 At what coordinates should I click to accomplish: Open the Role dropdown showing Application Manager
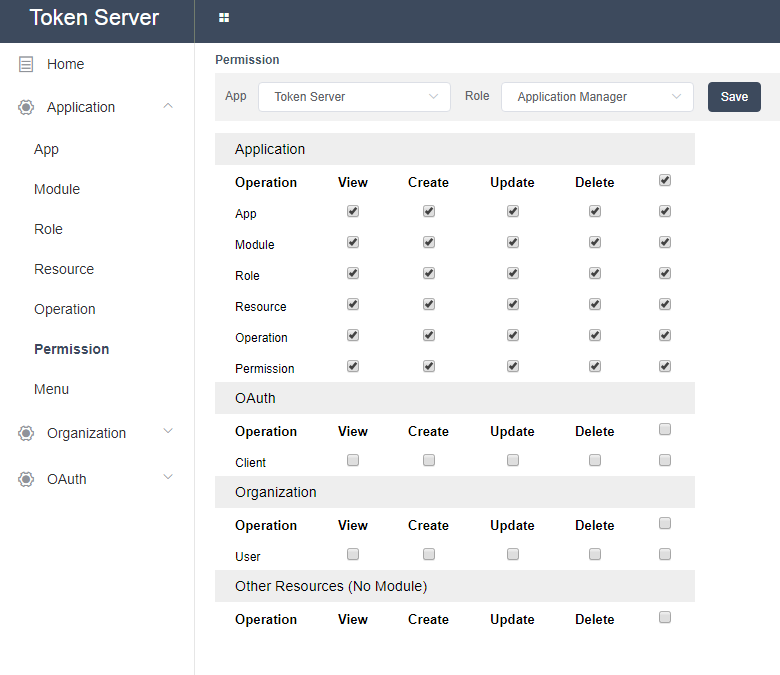pos(597,96)
